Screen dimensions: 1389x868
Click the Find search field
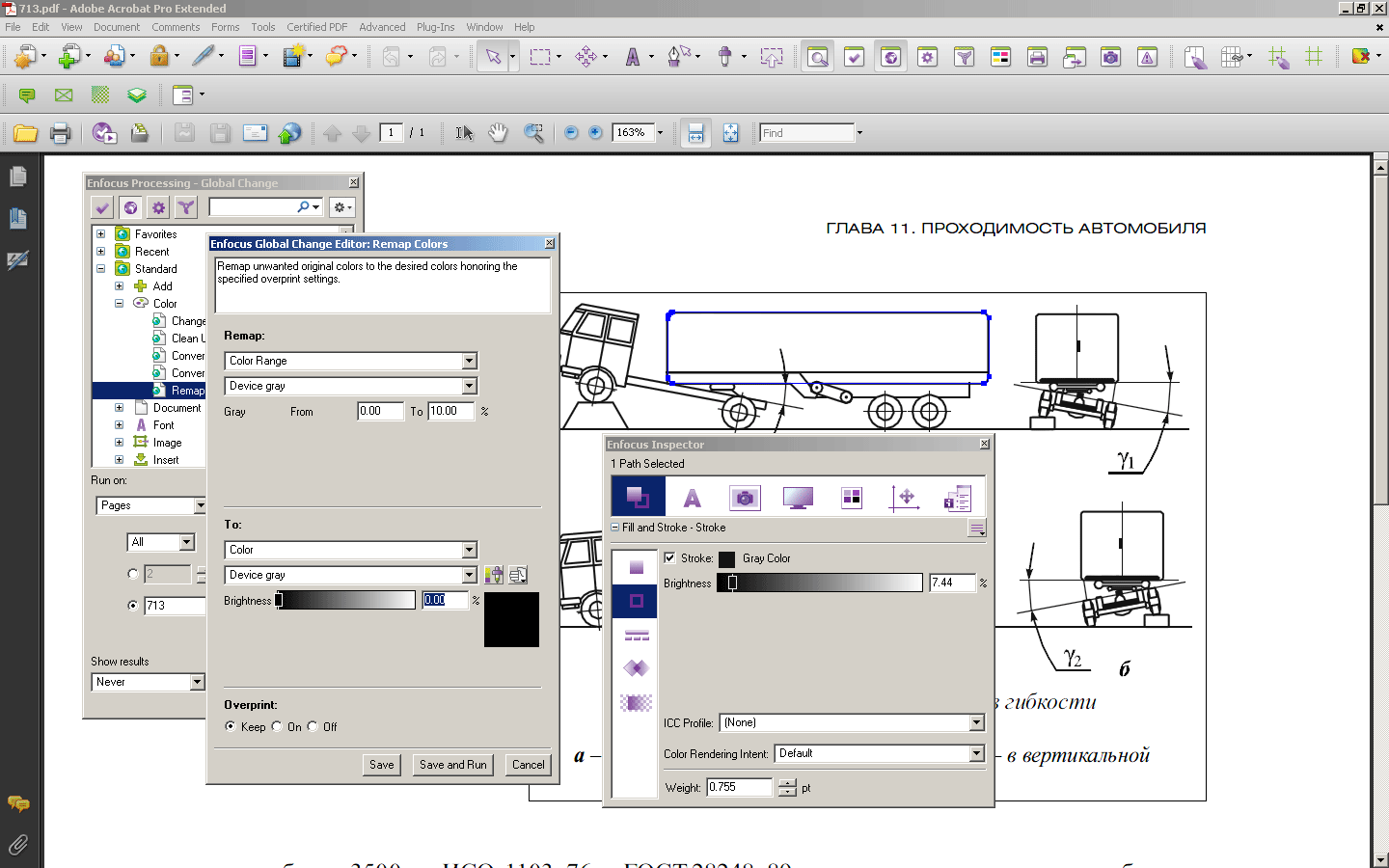tap(807, 132)
